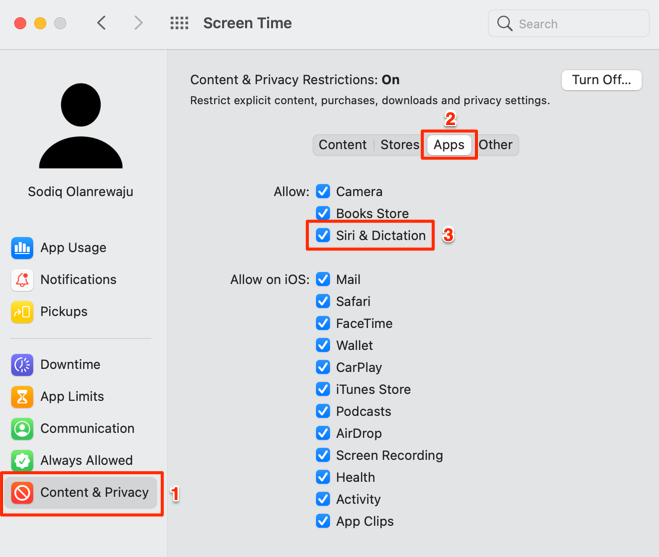
Task: Select the Notifications bell icon
Action: tap(22, 280)
